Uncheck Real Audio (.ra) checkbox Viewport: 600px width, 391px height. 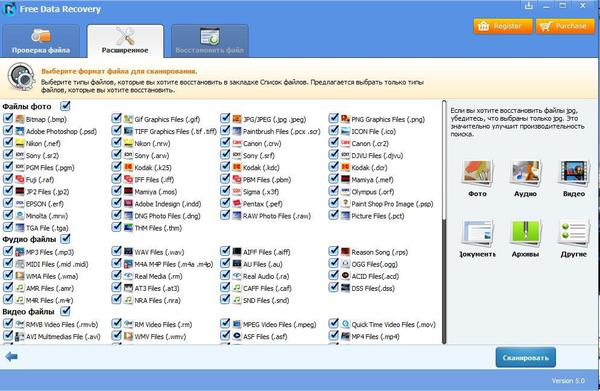coord(225,275)
